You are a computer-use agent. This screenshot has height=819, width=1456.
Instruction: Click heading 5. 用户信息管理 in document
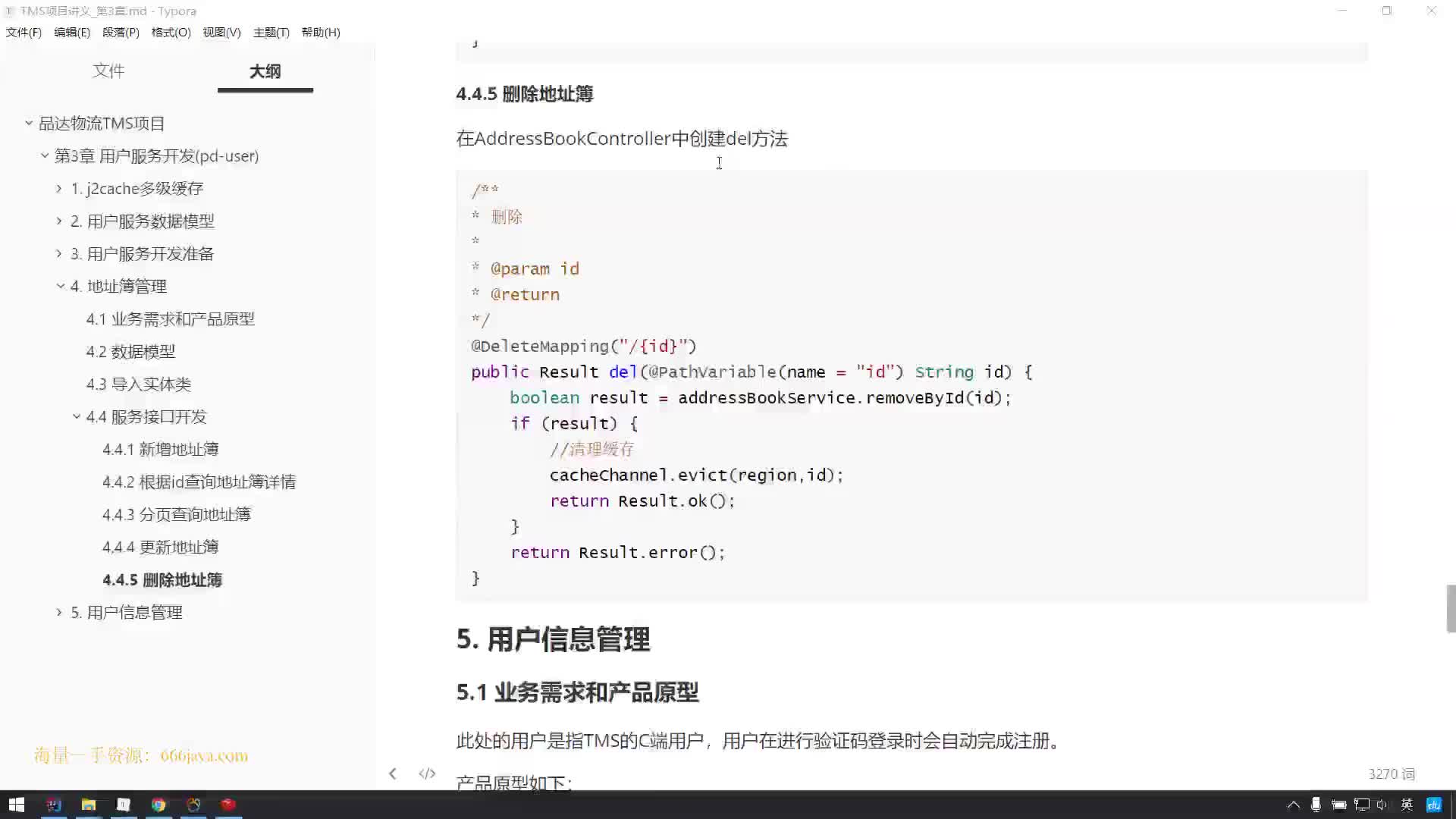point(553,639)
